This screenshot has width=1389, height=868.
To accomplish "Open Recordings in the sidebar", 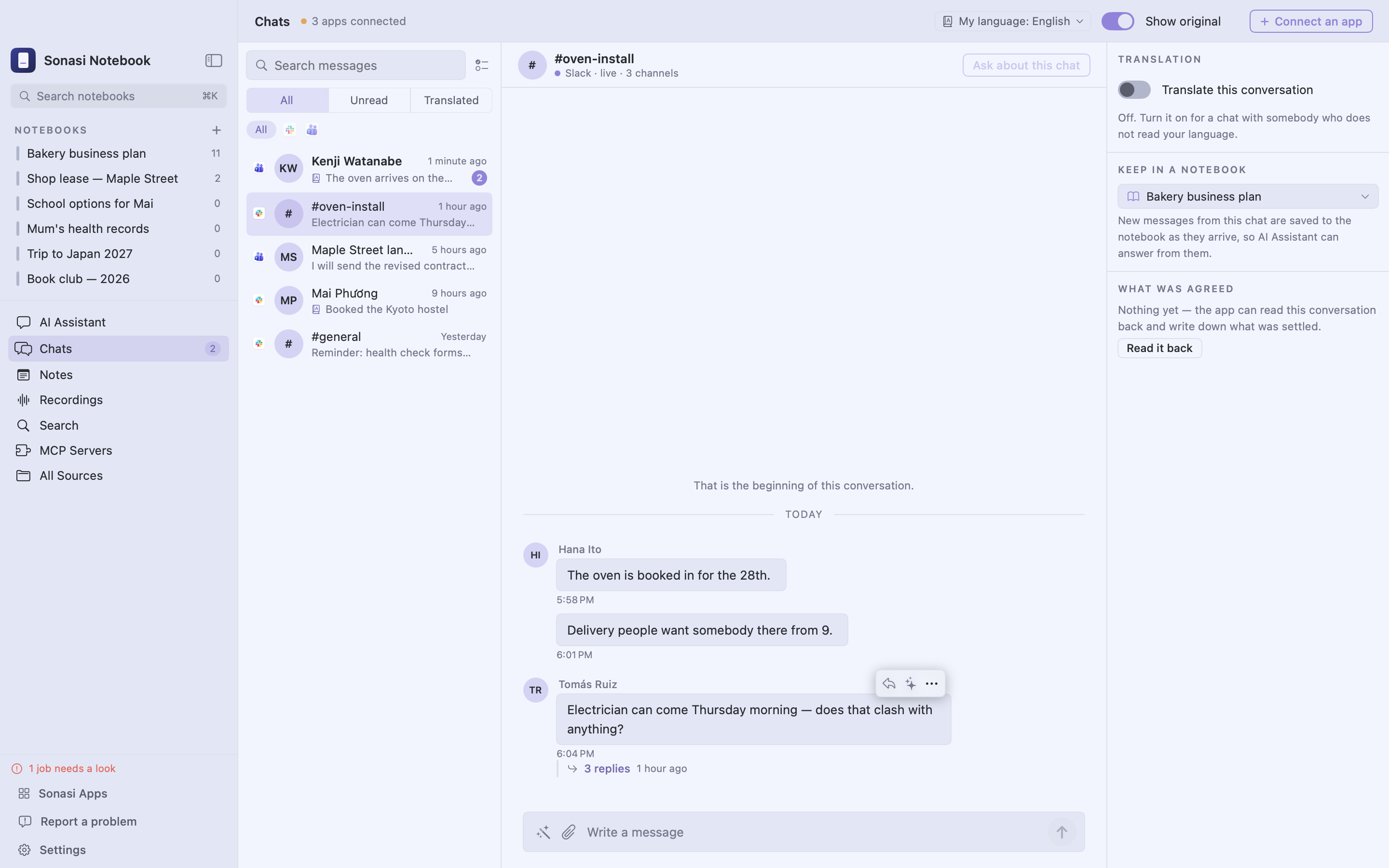I will (119, 400).
